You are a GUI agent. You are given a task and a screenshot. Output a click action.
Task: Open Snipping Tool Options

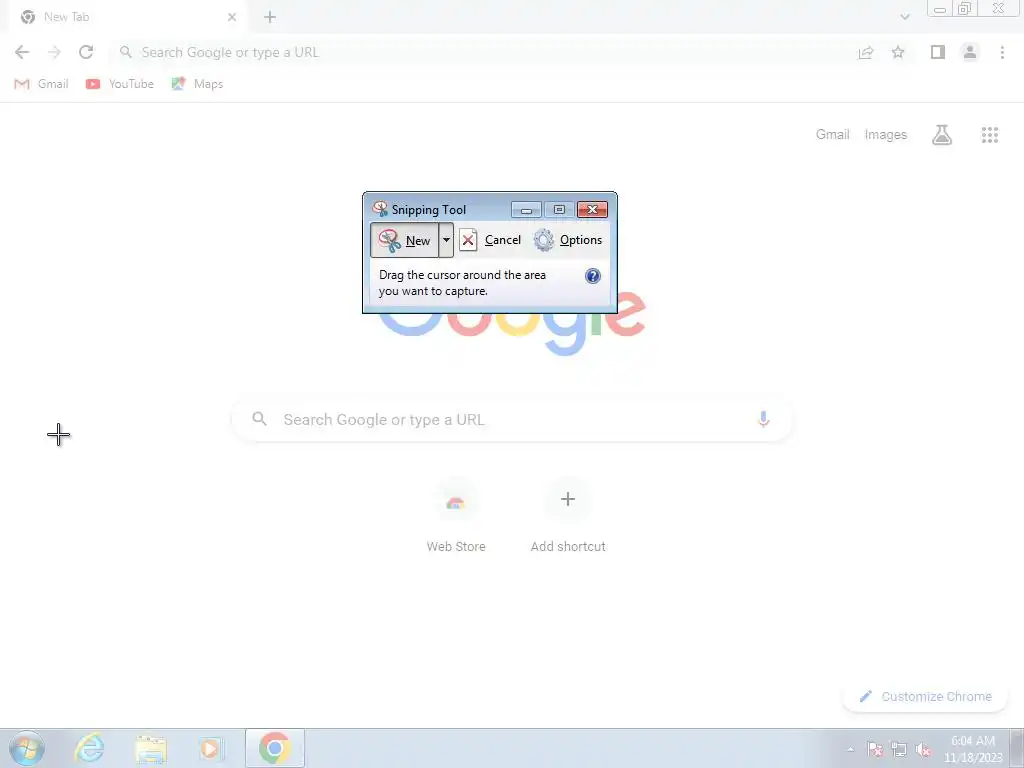568,240
